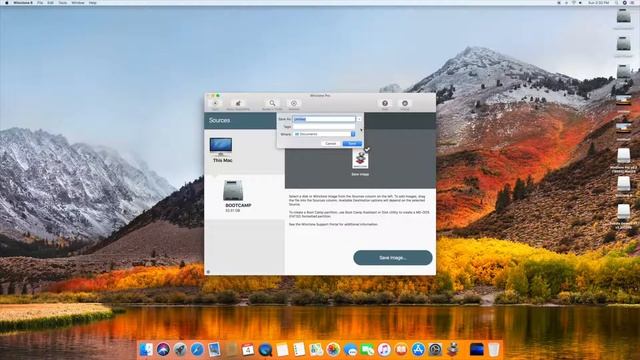The image size is (640, 360).
Task: Open iBooks from the Dock
Action: (x=401, y=350)
